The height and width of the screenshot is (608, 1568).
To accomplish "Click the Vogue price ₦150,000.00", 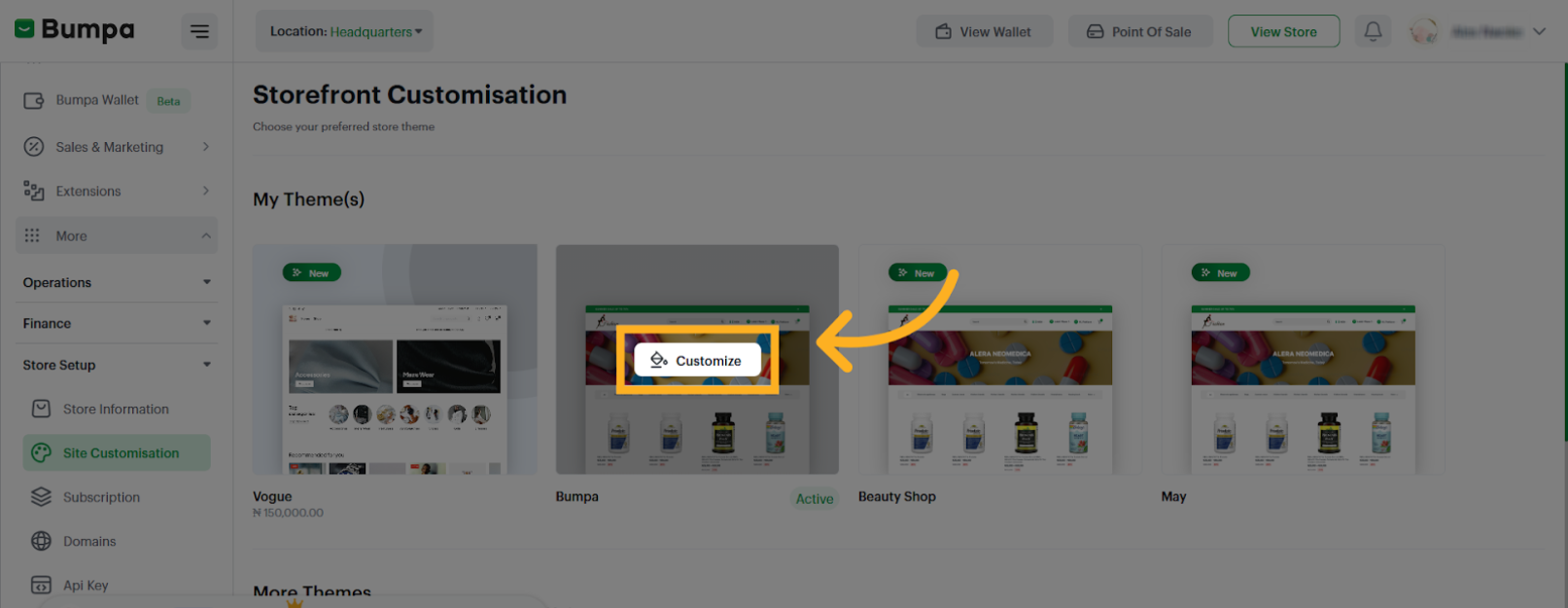I will 288,513.
